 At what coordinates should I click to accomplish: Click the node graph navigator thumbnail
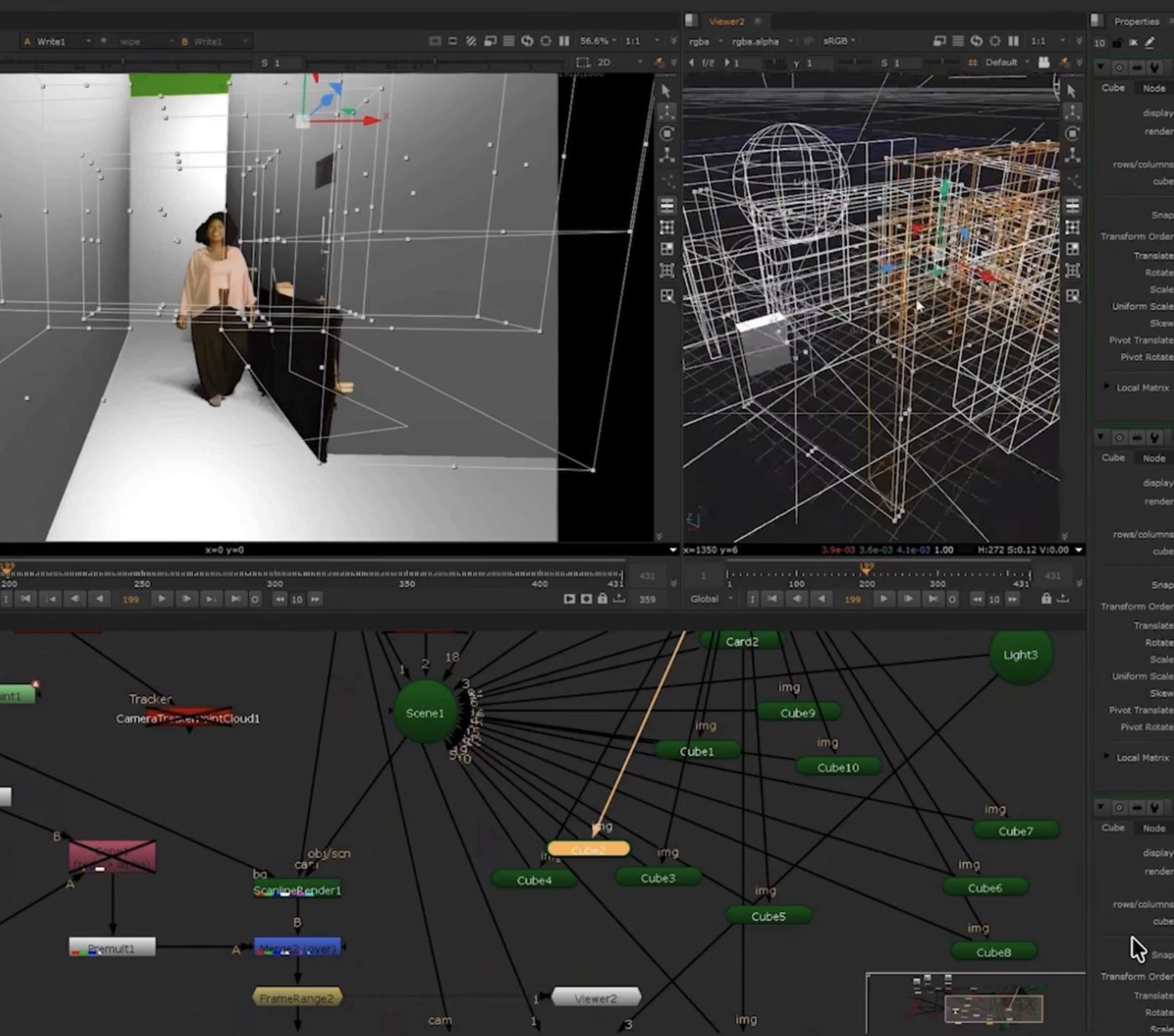coord(976,1004)
